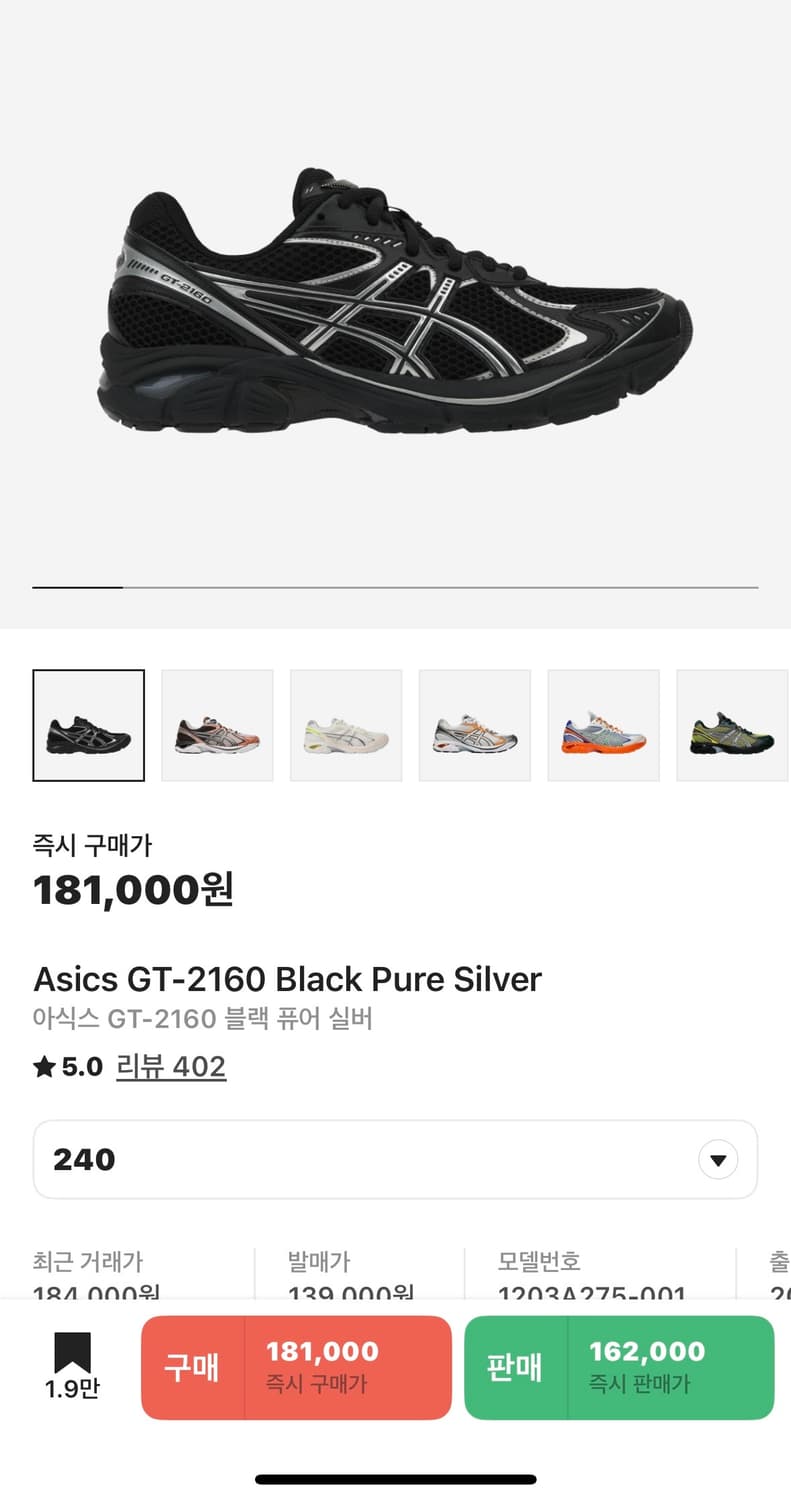Open the 리뷰 402 reviews link

tap(171, 1067)
